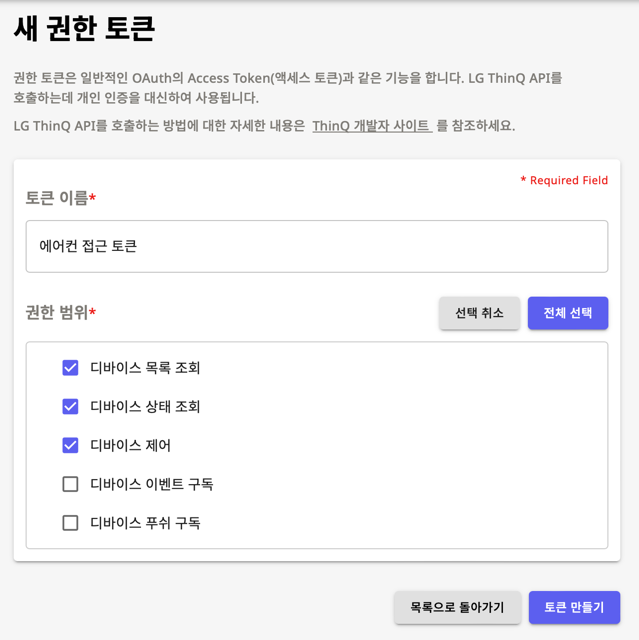The image size is (639, 640).
Task: Click the red Required Field note
Action: [x=564, y=180]
